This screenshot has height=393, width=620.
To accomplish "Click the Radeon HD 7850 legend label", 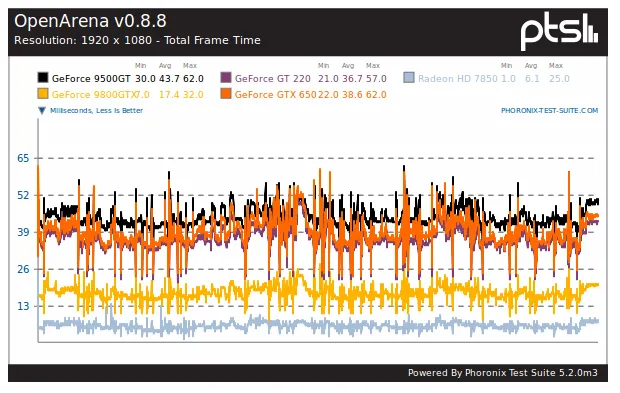I will (457, 79).
